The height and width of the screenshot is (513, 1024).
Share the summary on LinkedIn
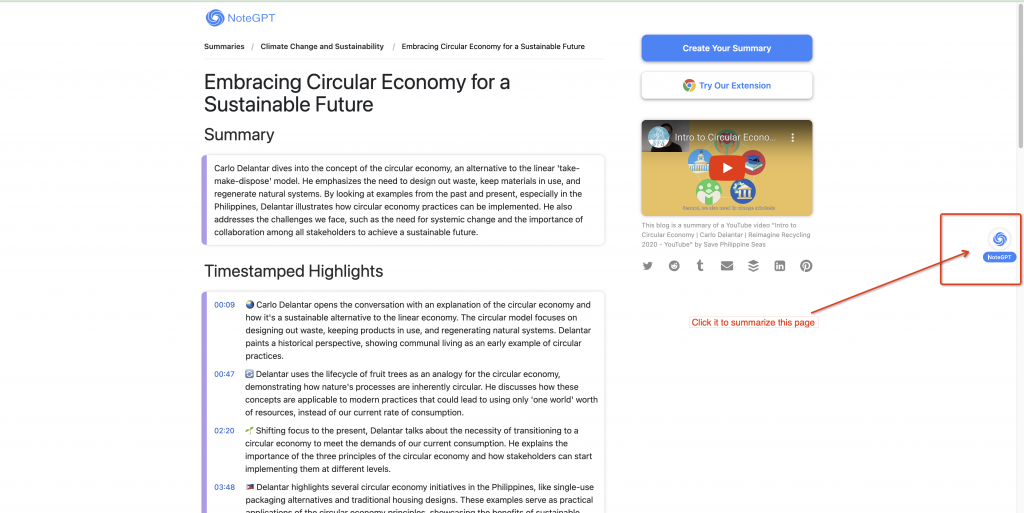pyautogui.click(x=779, y=266)
